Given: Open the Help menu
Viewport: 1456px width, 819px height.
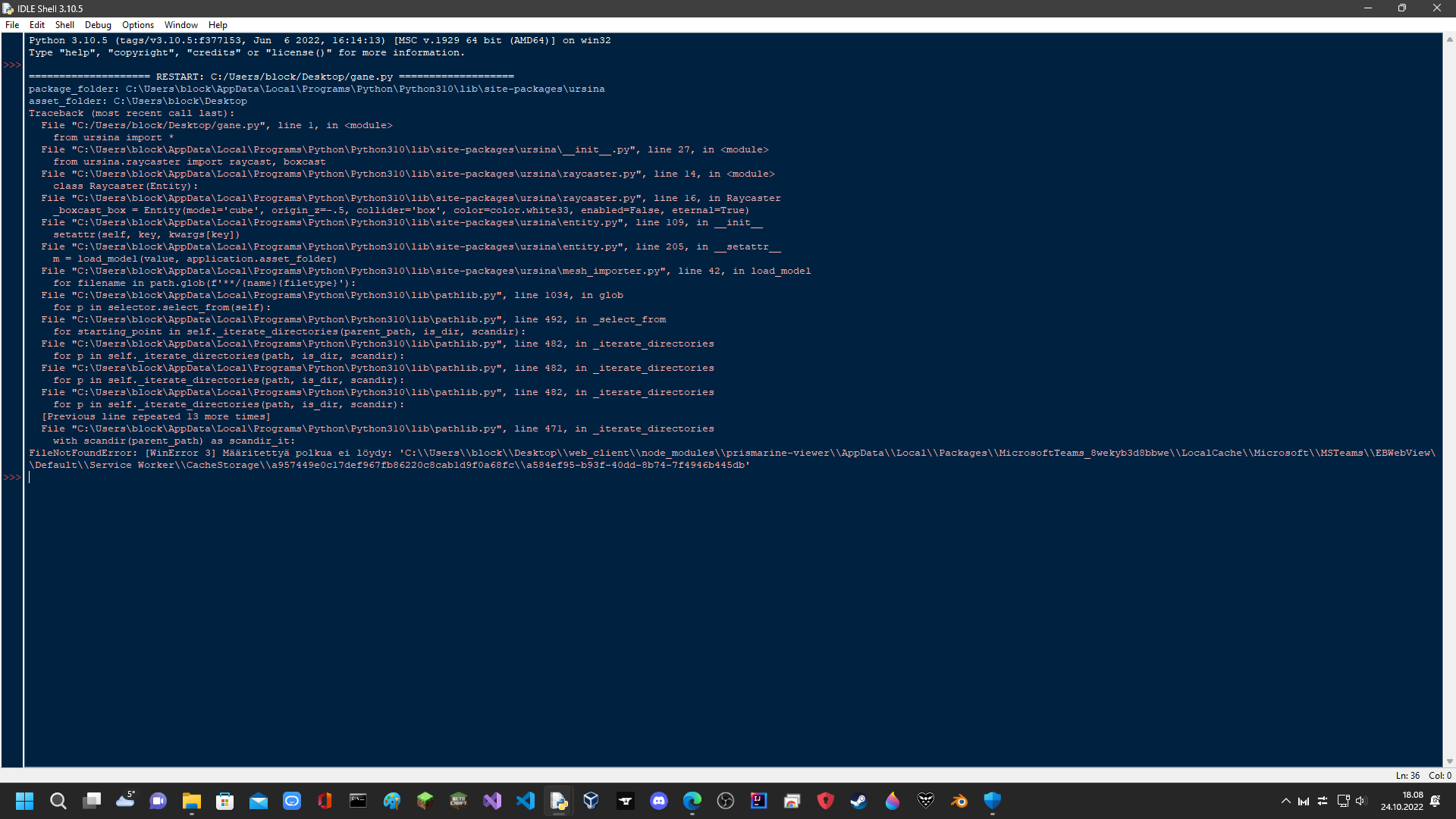Looking at the screenshot, I should pyautogui.click(x=218, y=24).
